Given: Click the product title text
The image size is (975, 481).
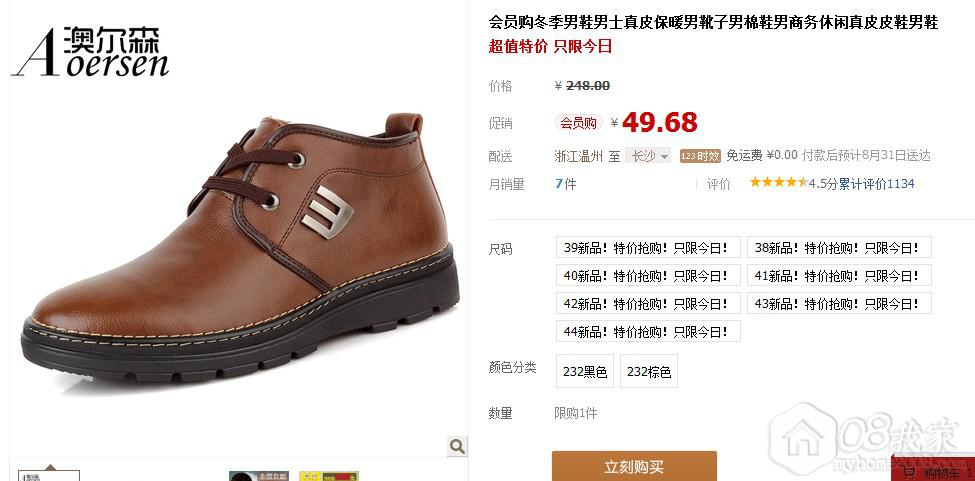Looking at the screenshot, I should [713, 23].
